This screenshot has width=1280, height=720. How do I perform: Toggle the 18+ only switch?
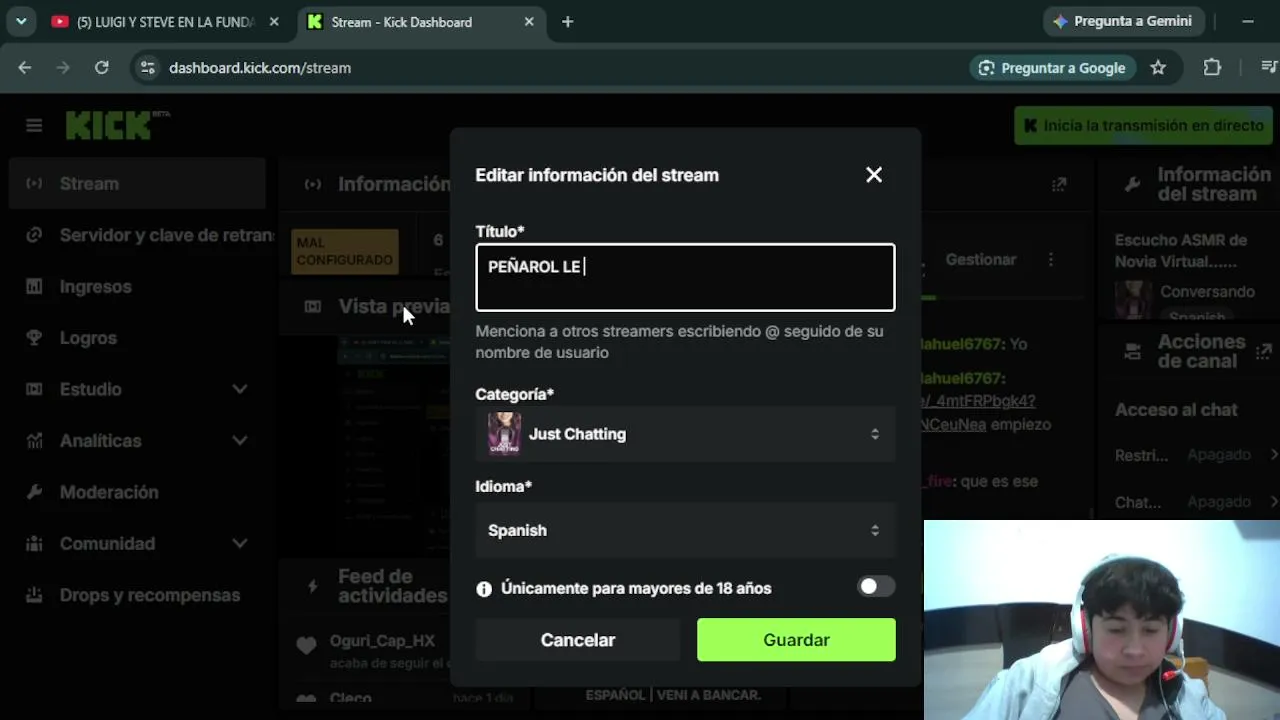[x=876, y=587]
